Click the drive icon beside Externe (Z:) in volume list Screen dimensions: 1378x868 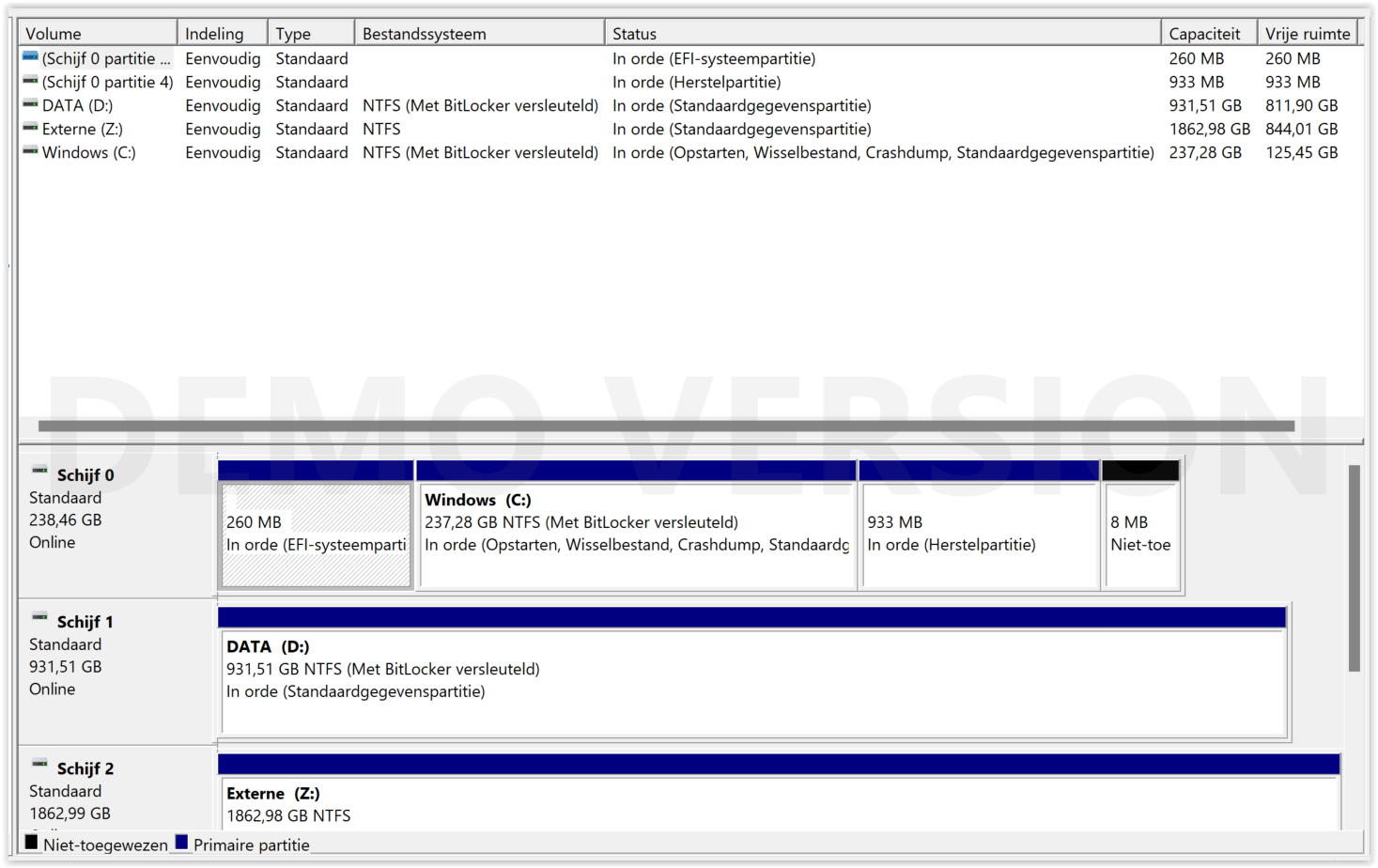31,128
